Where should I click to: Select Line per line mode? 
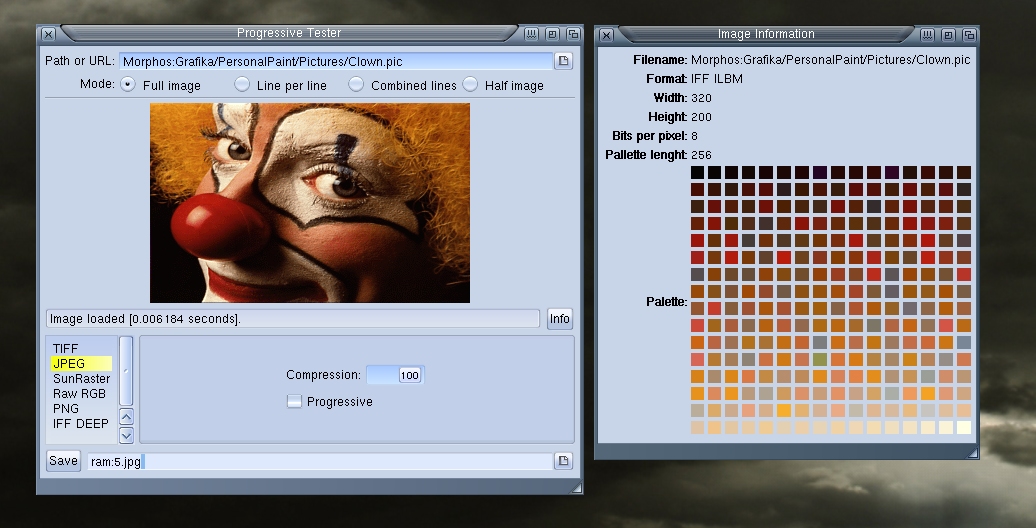(242, 85)
